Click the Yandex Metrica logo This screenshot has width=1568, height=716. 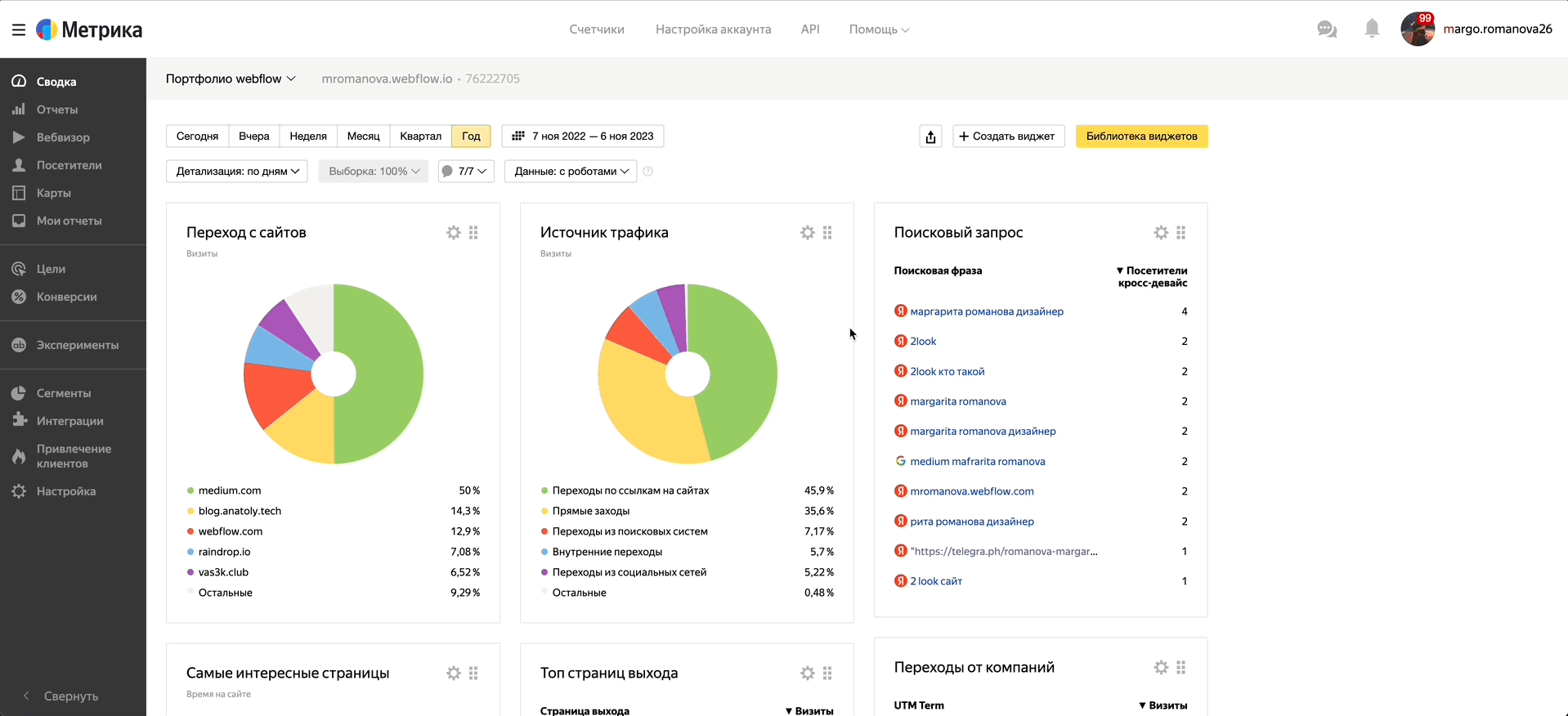point(90,30)
